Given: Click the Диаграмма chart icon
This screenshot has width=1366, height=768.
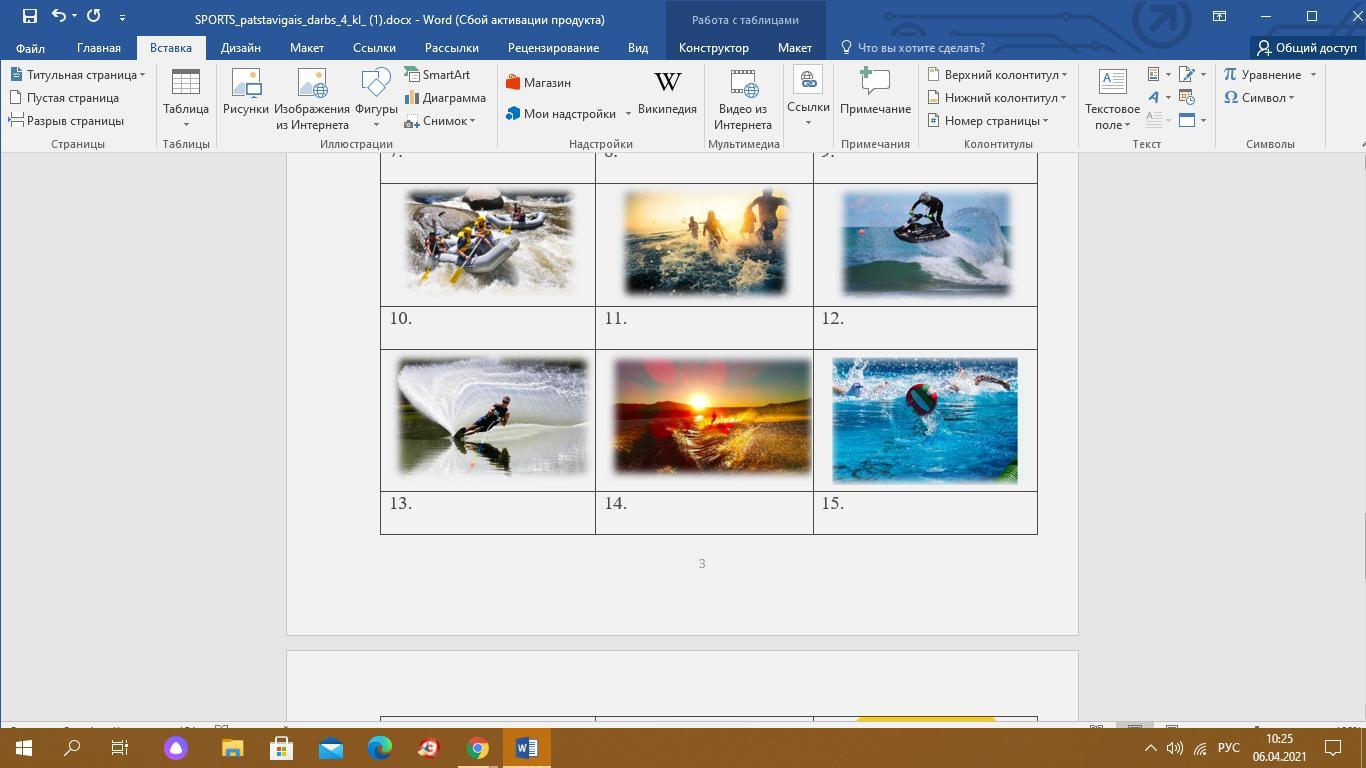Looking at the screenshot, I should tap(445, 98).
